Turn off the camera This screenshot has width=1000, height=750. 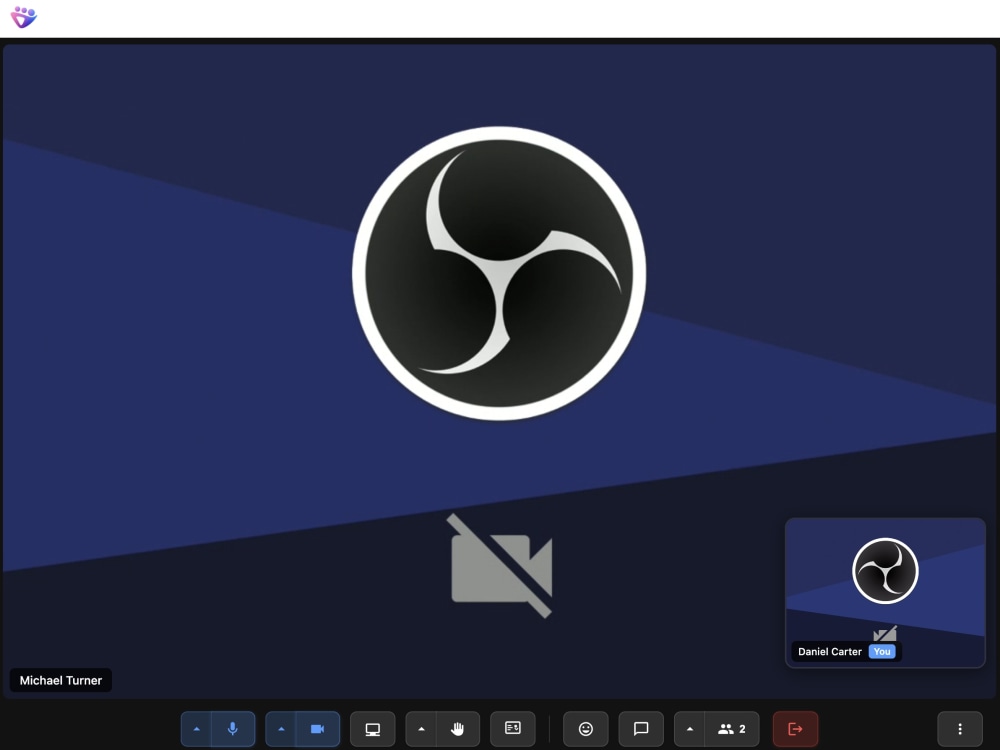pos(317,728)
